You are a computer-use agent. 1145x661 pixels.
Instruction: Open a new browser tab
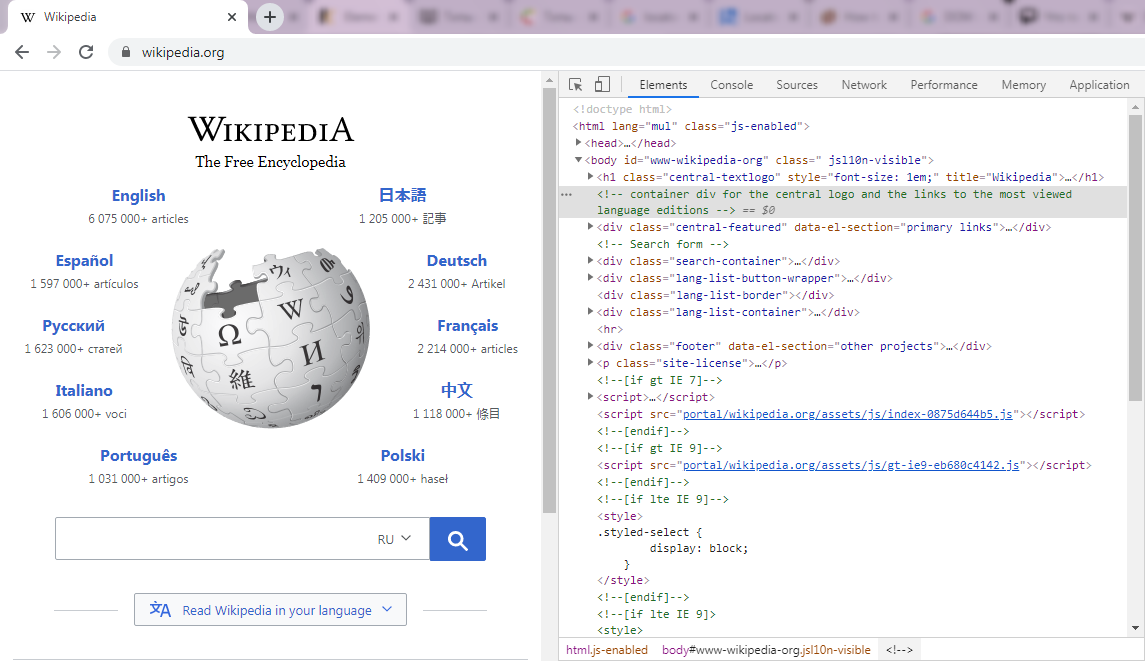[x=269, y=17]
